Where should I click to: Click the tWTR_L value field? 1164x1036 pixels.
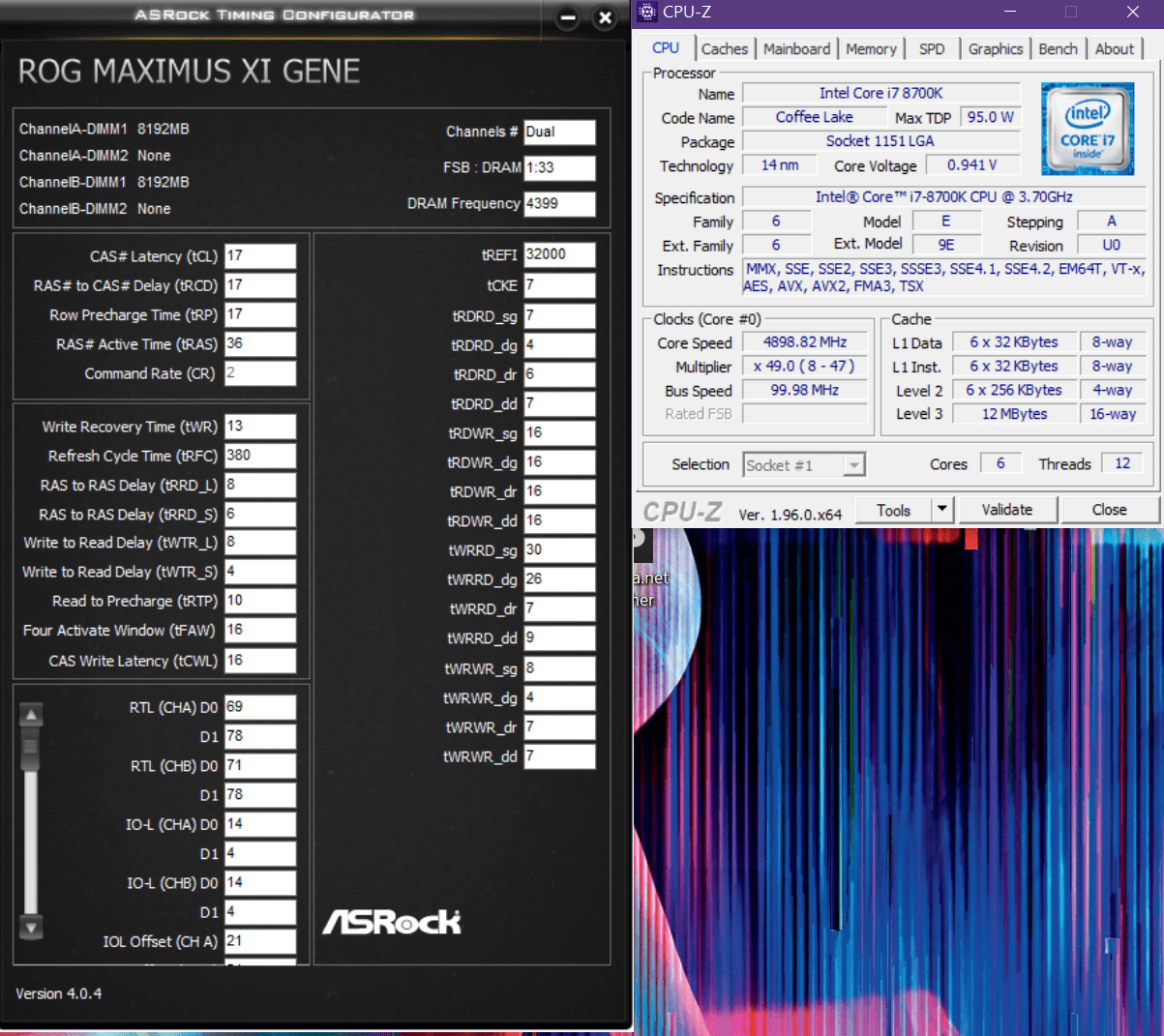pos(260,543)
